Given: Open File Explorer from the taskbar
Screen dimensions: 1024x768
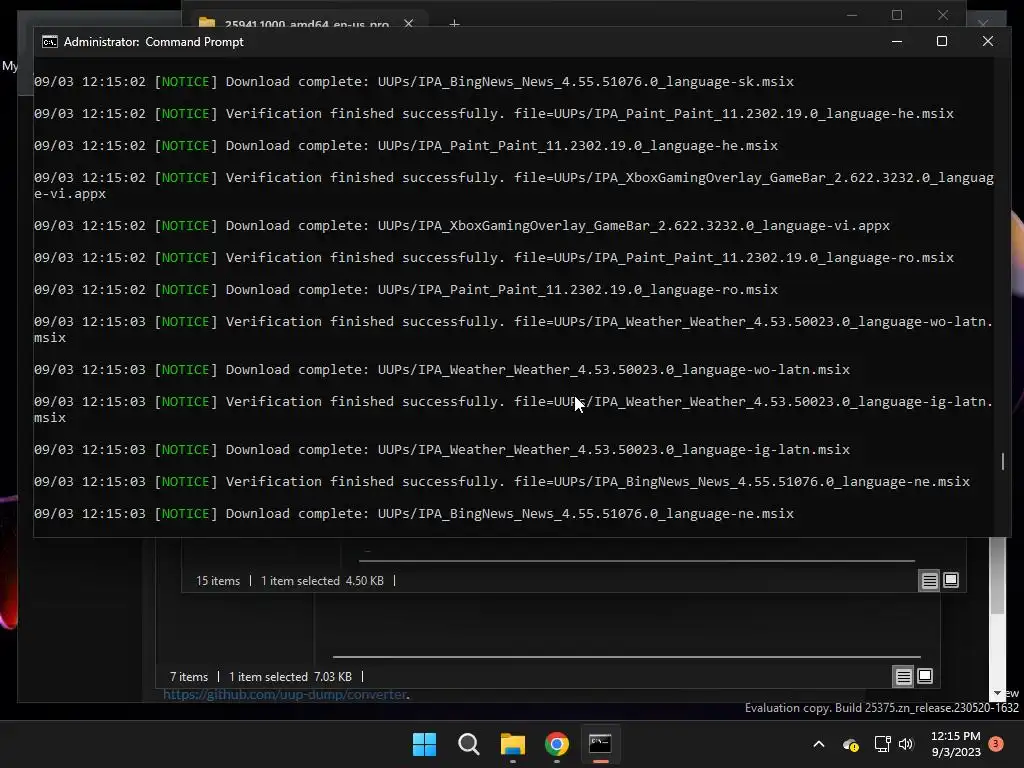Looking at the screenshot, I should pos(513,744).
